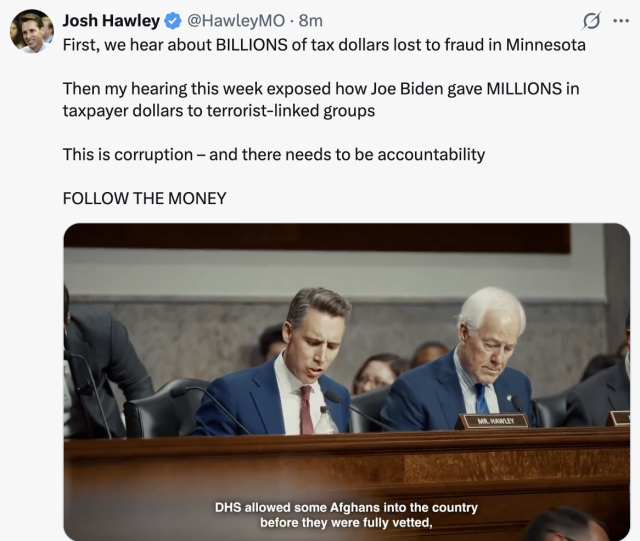Open the Grok explain-post icon

591,21
